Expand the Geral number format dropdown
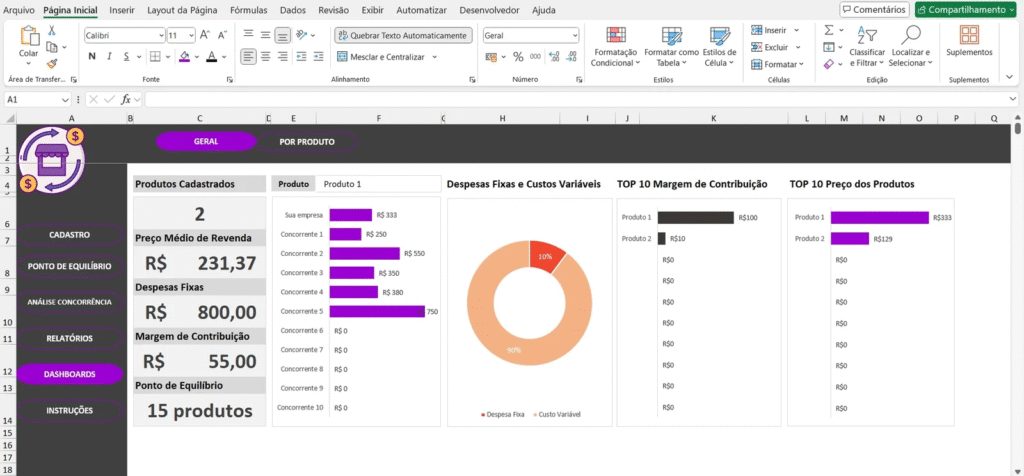Image resolution: width=1024 pixels, height=476 pixels. coord(574,35)
